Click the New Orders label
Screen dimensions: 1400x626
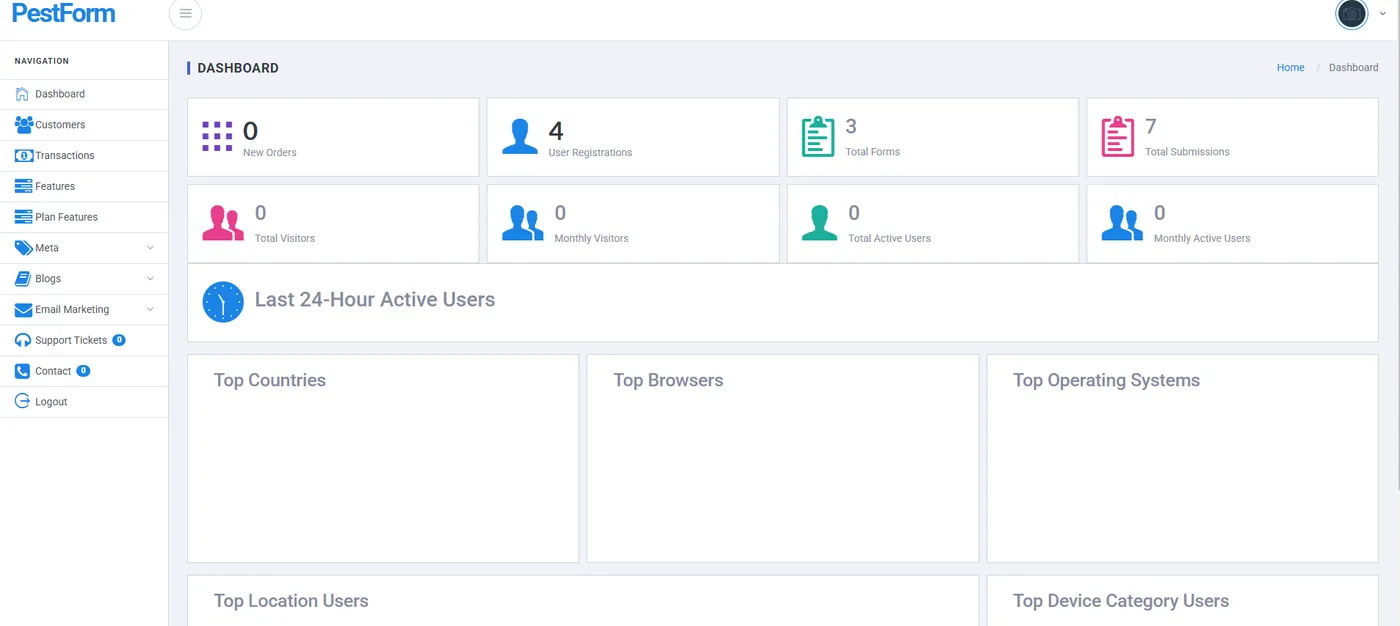point(270,153)
